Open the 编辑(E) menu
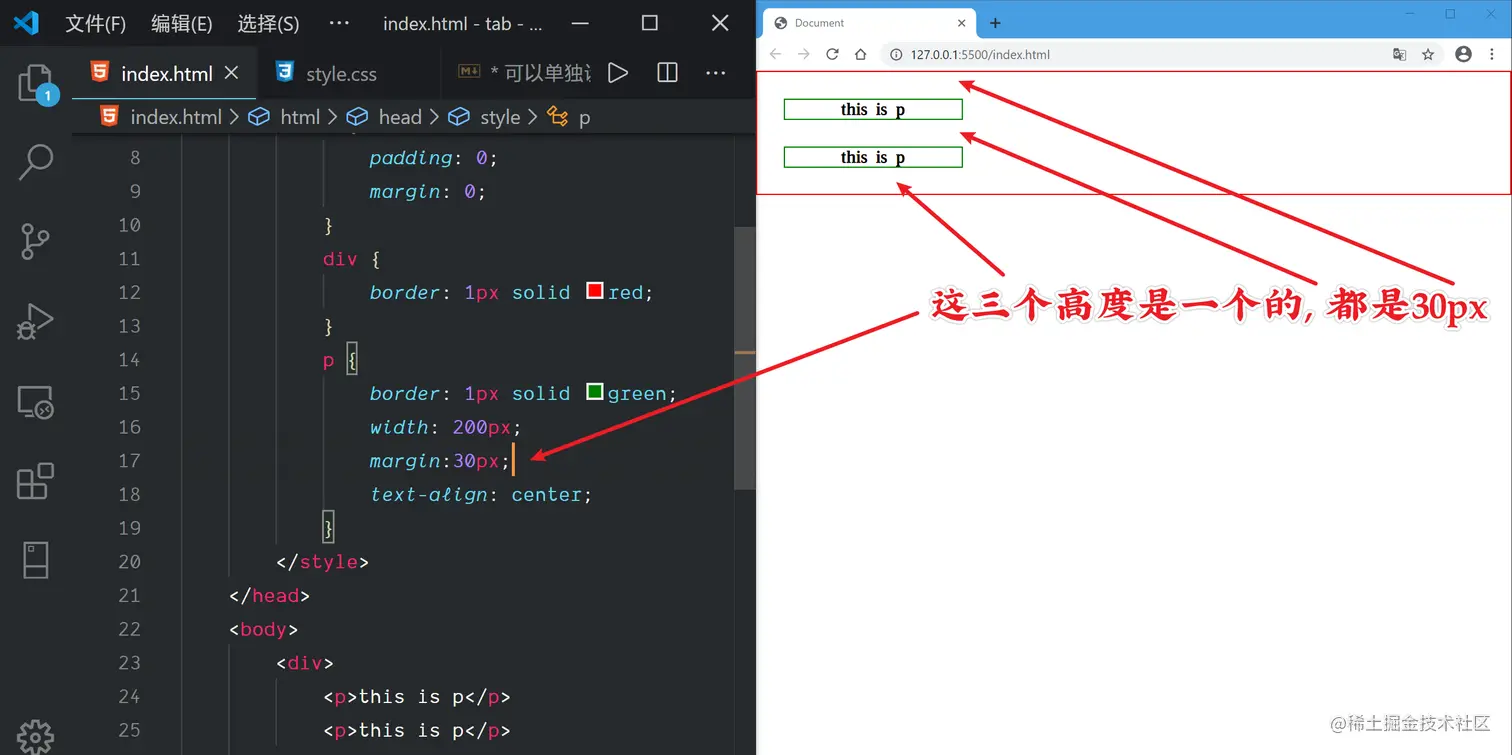Image resolution: width=1512 pixels, height=755 pixels. (182, 23)
